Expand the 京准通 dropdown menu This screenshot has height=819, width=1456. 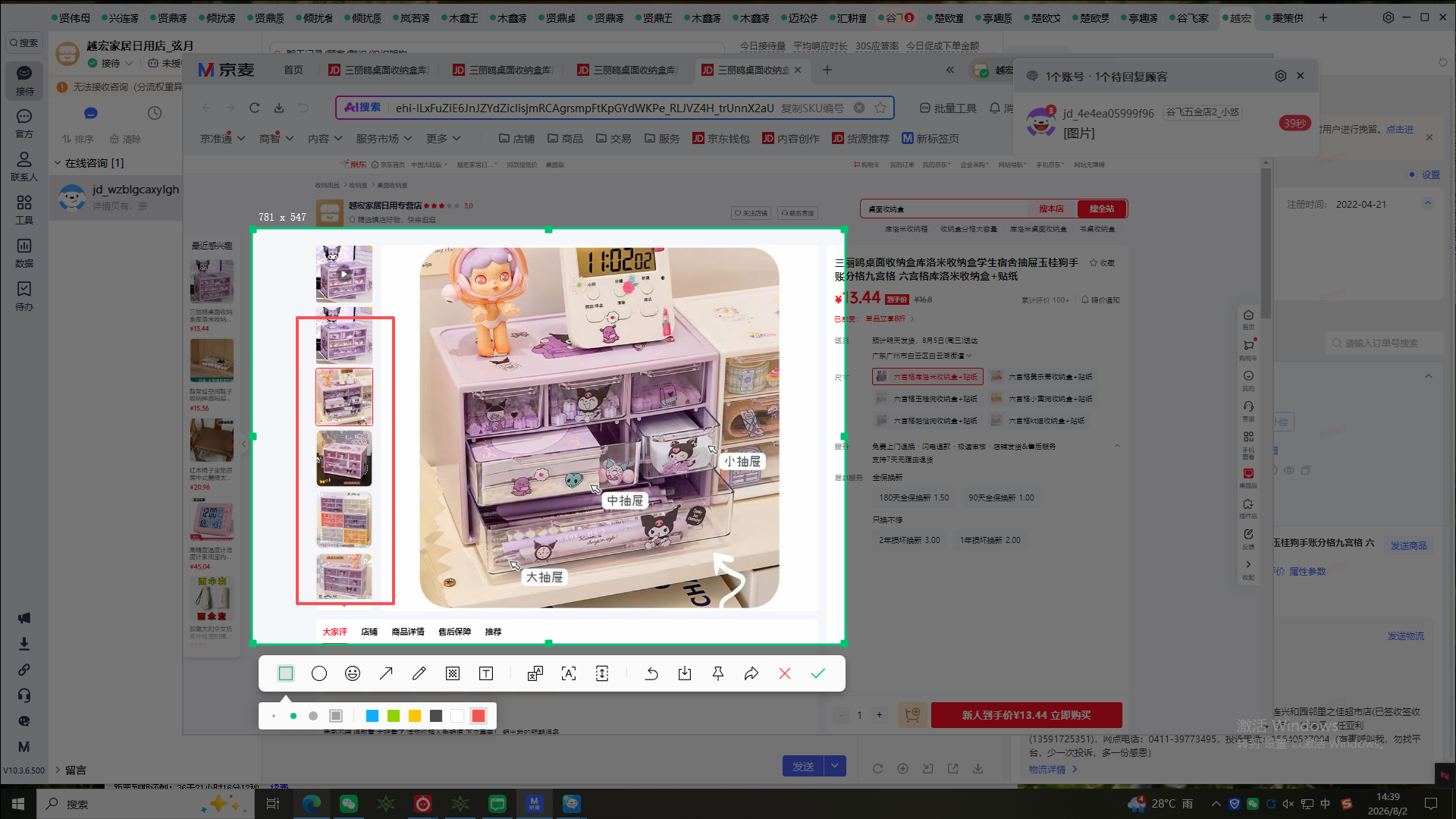pos(223,139)
